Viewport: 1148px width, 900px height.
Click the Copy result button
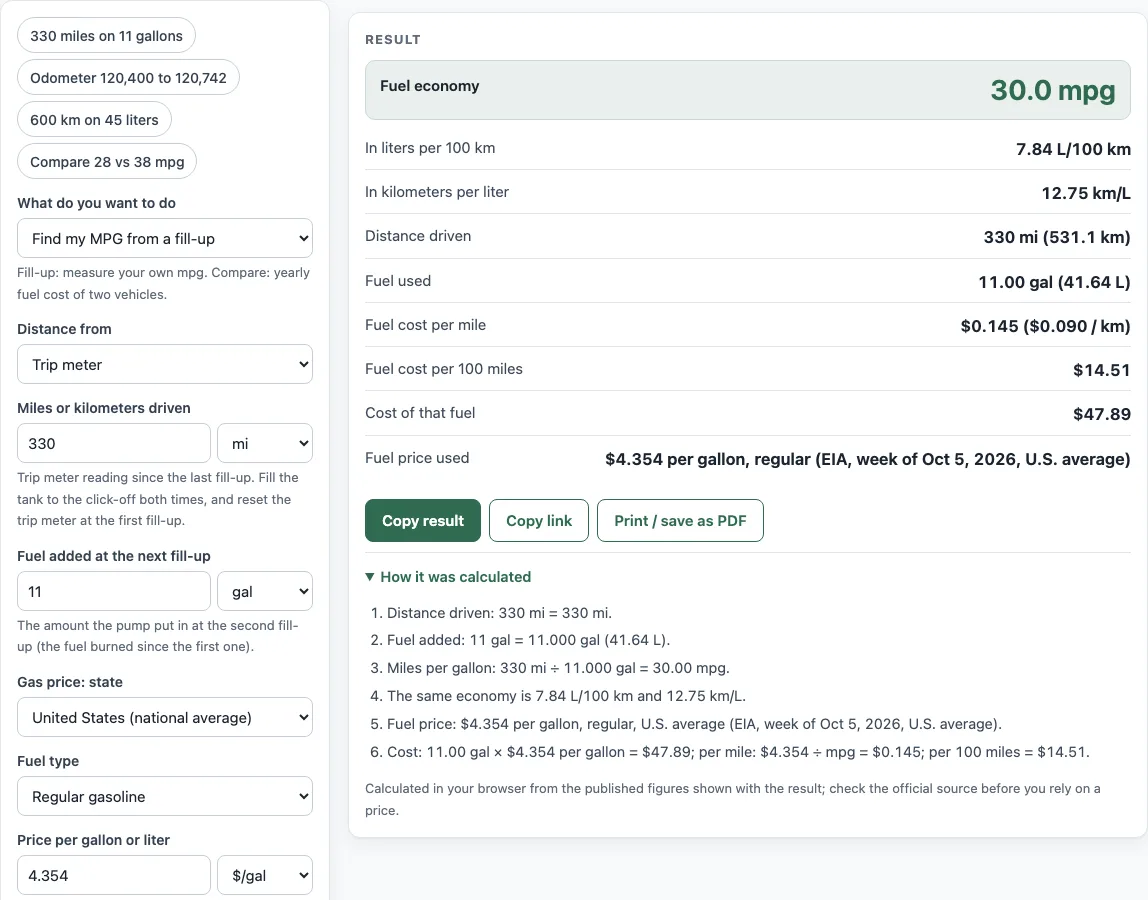pos(422,521)
